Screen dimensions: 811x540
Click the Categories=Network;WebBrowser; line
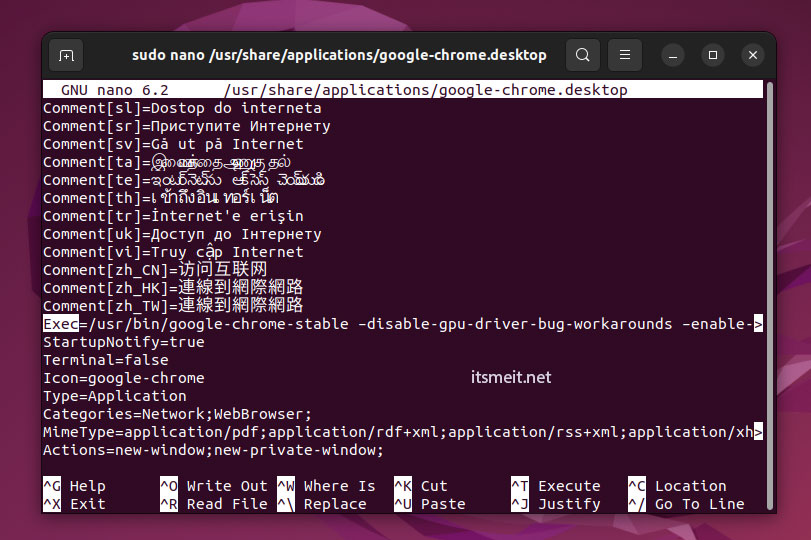tap(177, 414)
